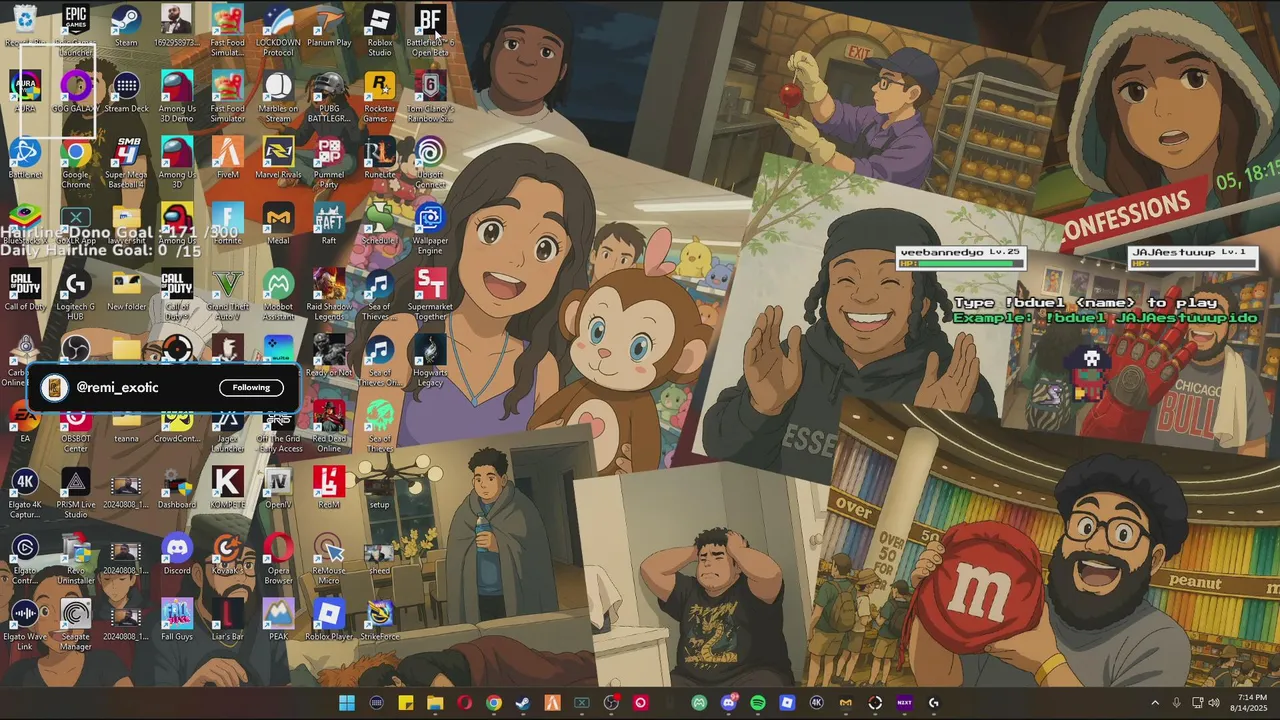
Task: Launch Opera Browser desktop shortcut
Action: point(278,557)
